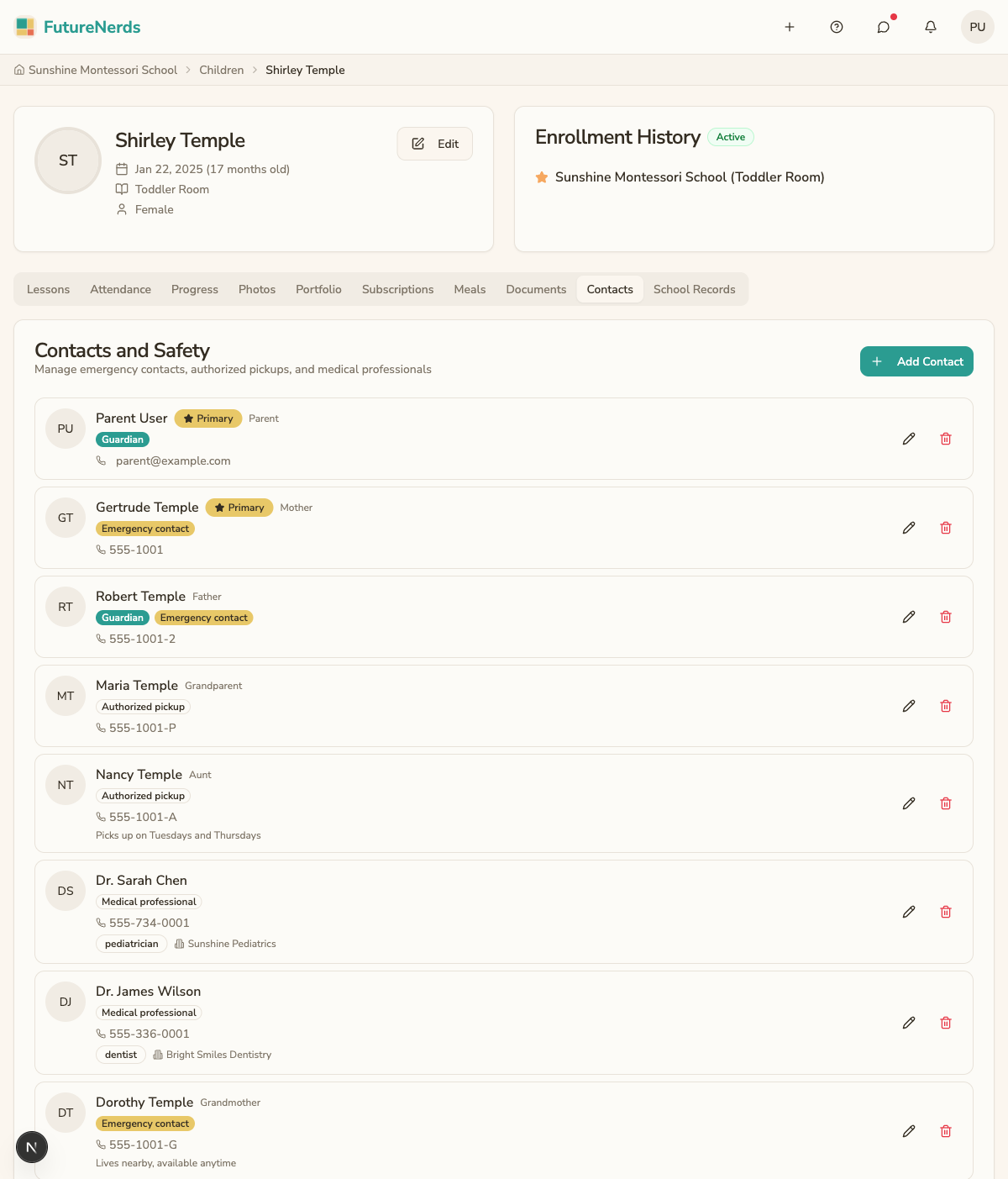This screenshot has width=1008, height=1179.
Task: Delete Gertrude Temple contact trash icon
Action: (946, 528)
